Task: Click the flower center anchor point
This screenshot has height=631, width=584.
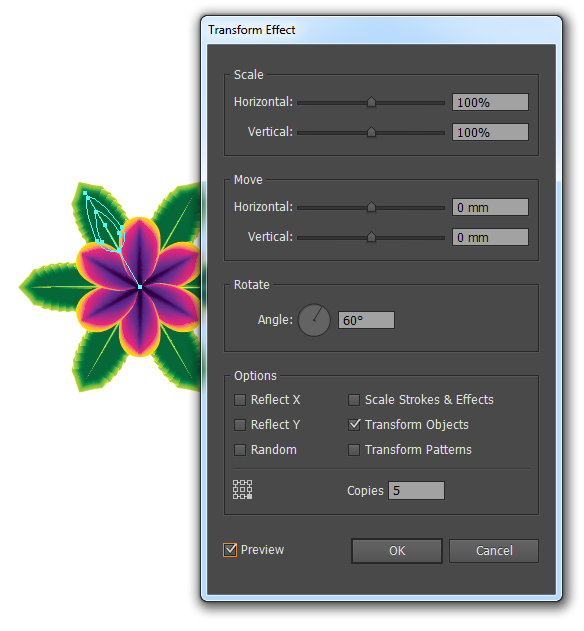Action: point(140,287)
